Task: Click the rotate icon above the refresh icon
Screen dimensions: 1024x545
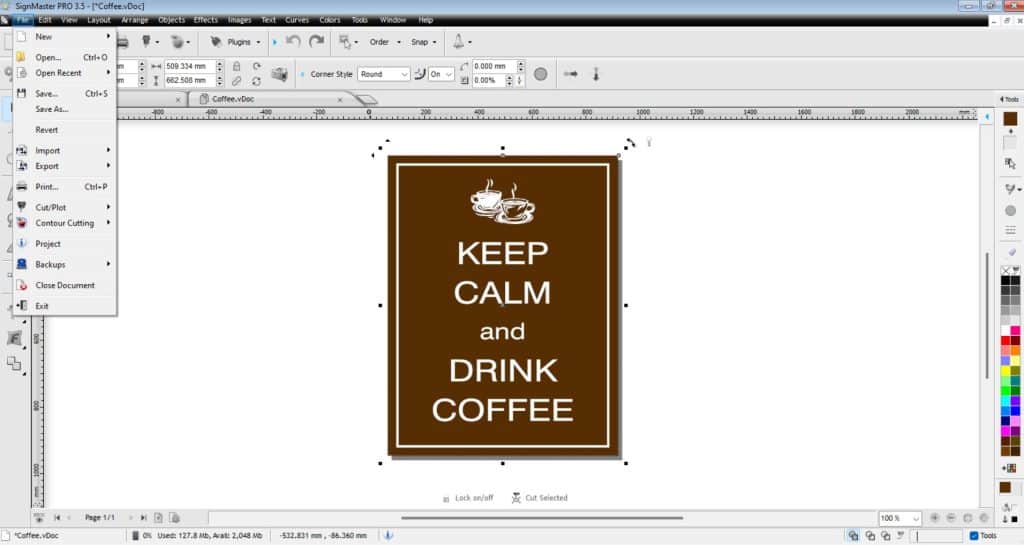Action: coord(257,67)
